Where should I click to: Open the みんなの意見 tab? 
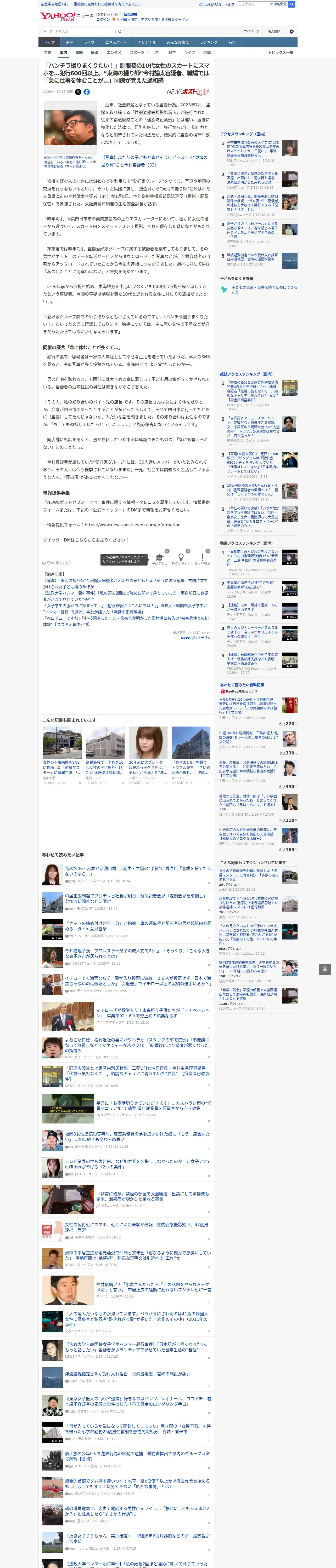(177, 42)
